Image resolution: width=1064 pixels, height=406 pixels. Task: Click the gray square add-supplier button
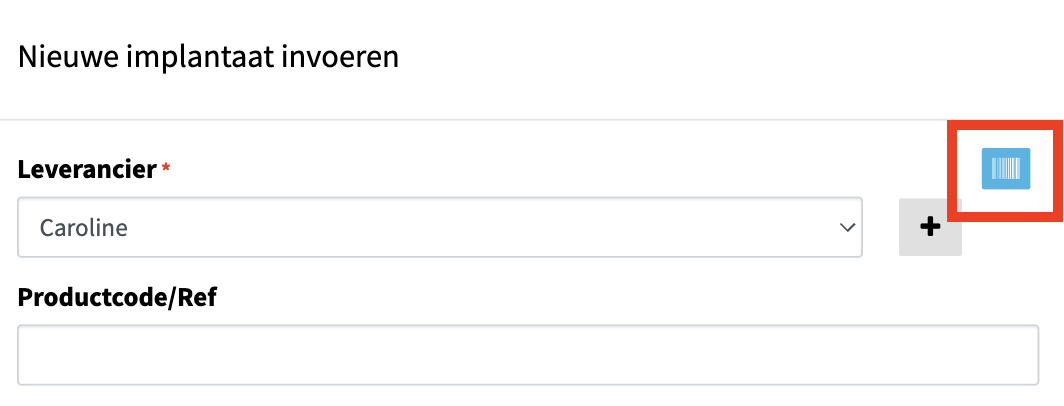point(930,227)
